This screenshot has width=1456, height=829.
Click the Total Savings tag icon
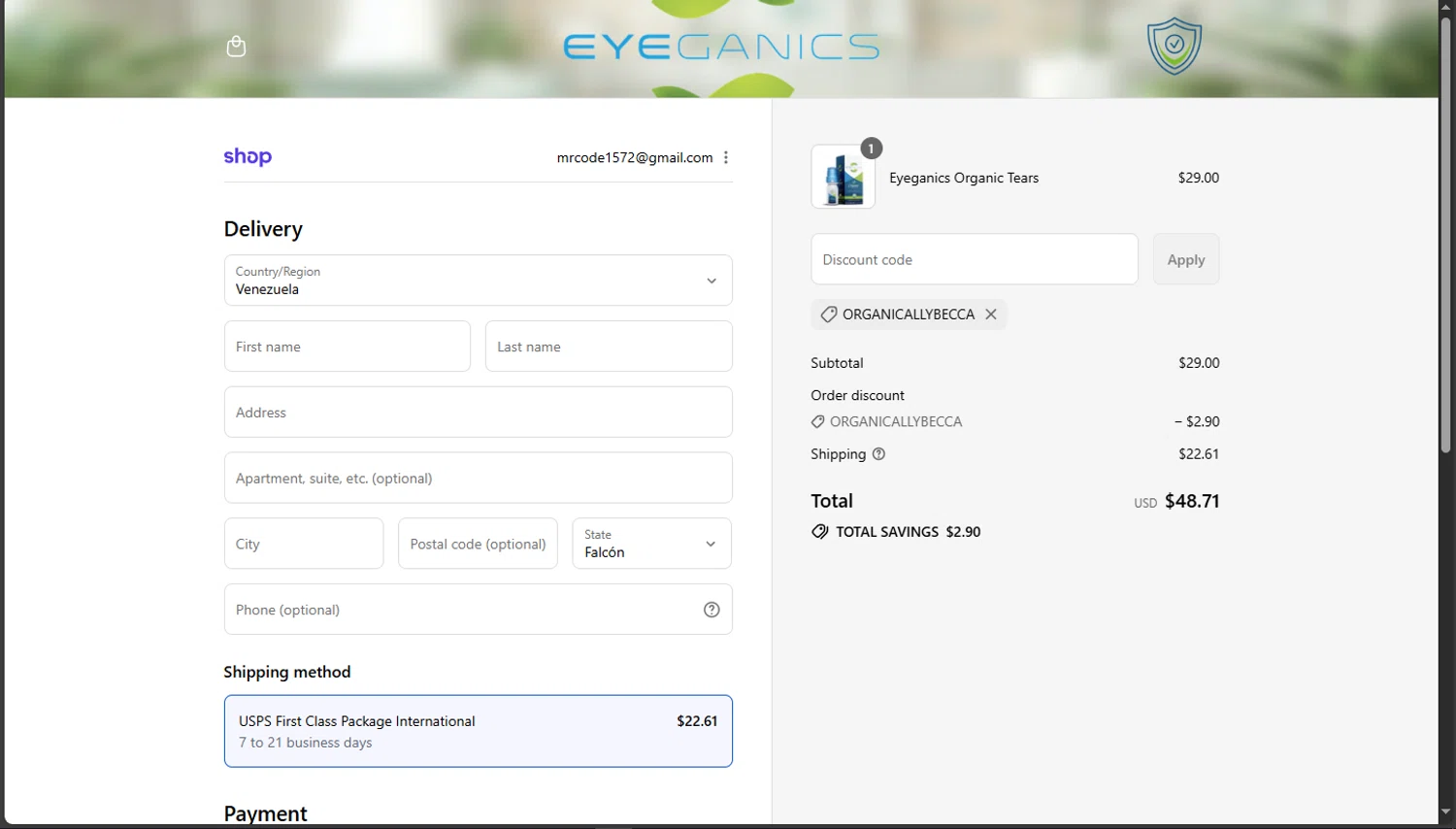click(820, 532)
